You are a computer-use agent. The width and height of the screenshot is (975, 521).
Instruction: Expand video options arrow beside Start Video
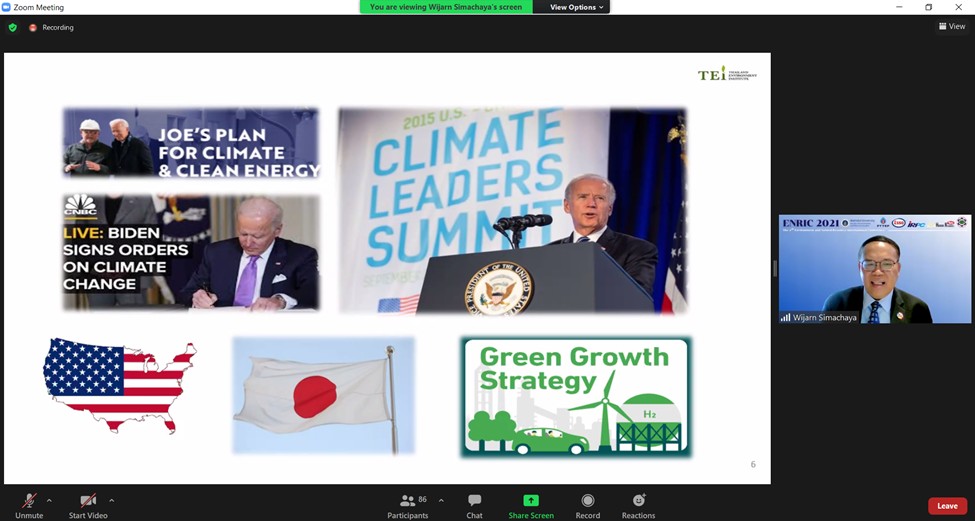[x=112, y=500]
